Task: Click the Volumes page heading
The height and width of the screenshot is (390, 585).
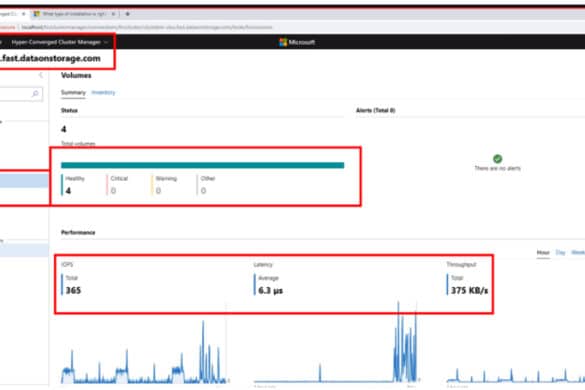Action: coord(76,75)
